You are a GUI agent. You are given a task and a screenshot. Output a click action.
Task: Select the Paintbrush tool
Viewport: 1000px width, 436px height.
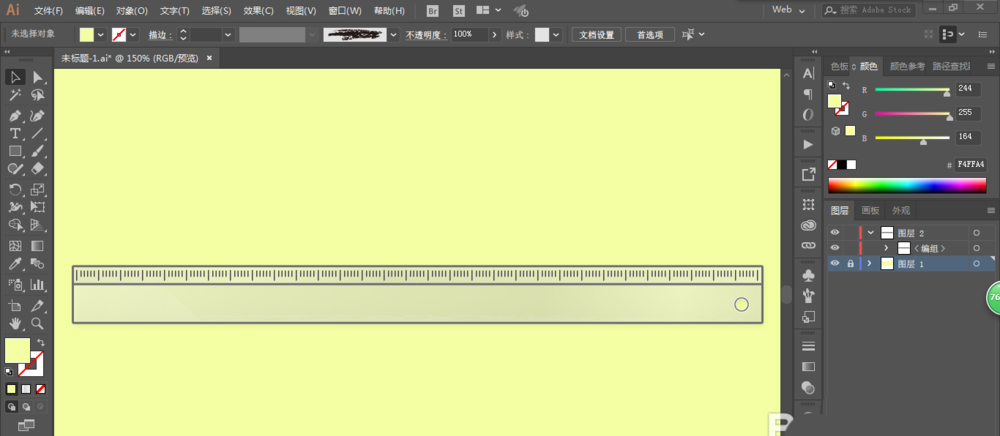[x=38, y=151]
